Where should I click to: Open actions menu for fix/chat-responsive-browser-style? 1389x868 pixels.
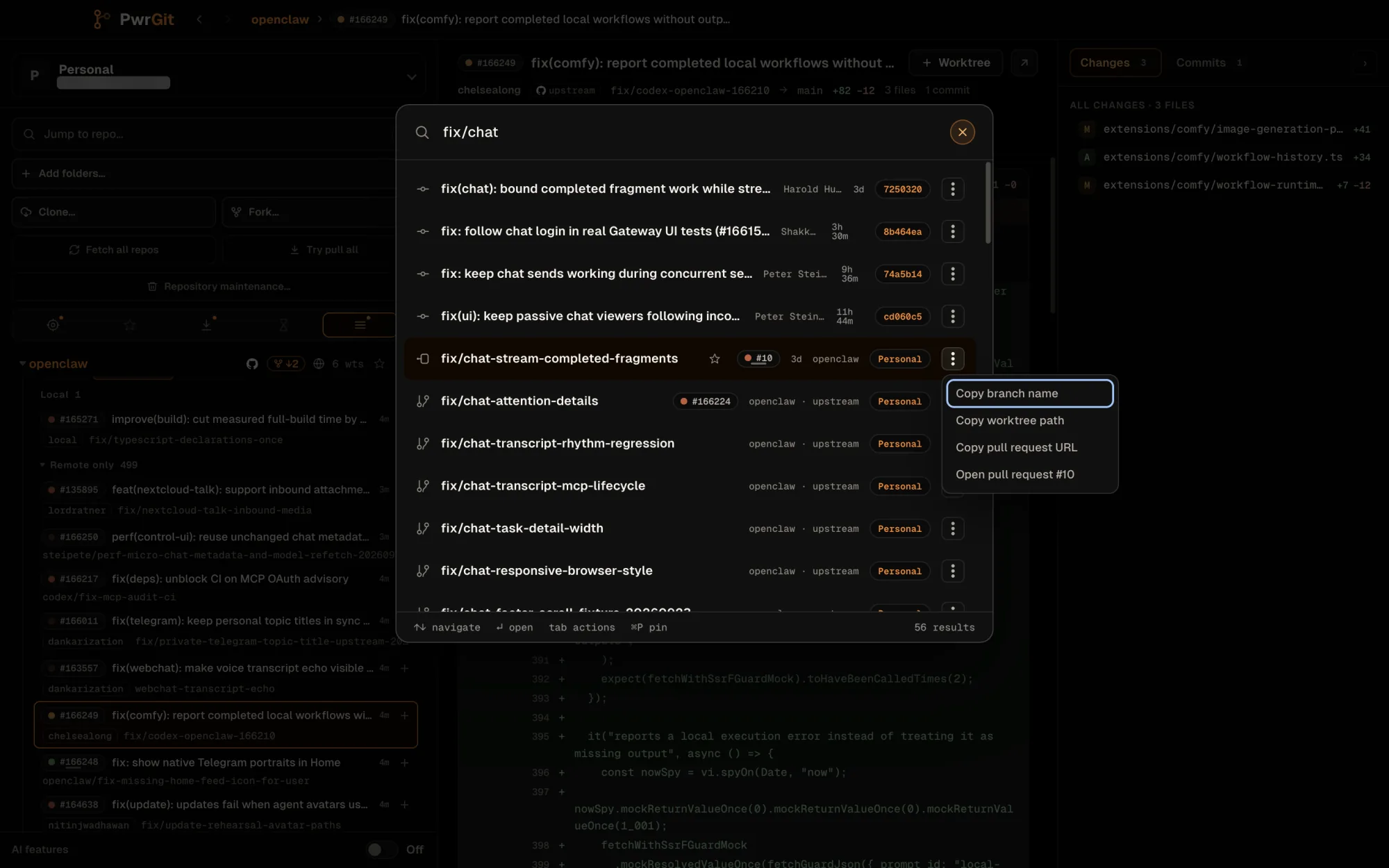click(x=952, y=571)
